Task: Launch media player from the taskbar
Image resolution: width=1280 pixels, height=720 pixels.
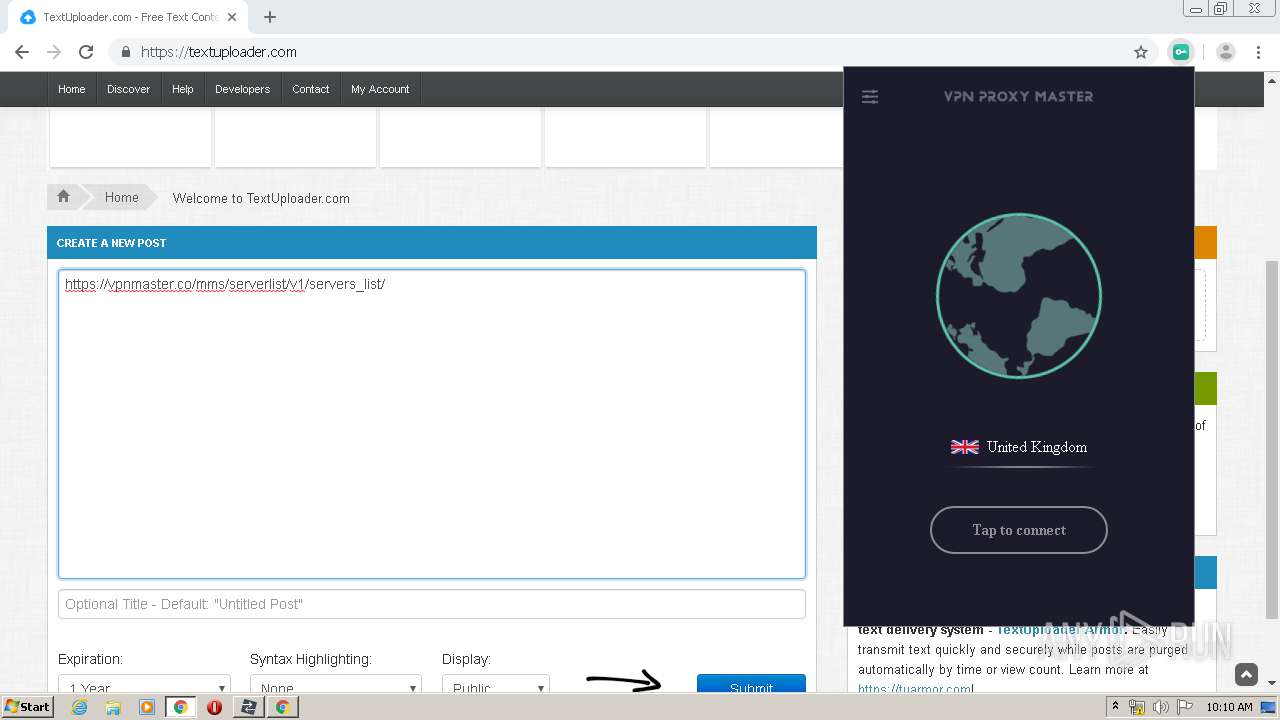Action: (x=147, y=707)
